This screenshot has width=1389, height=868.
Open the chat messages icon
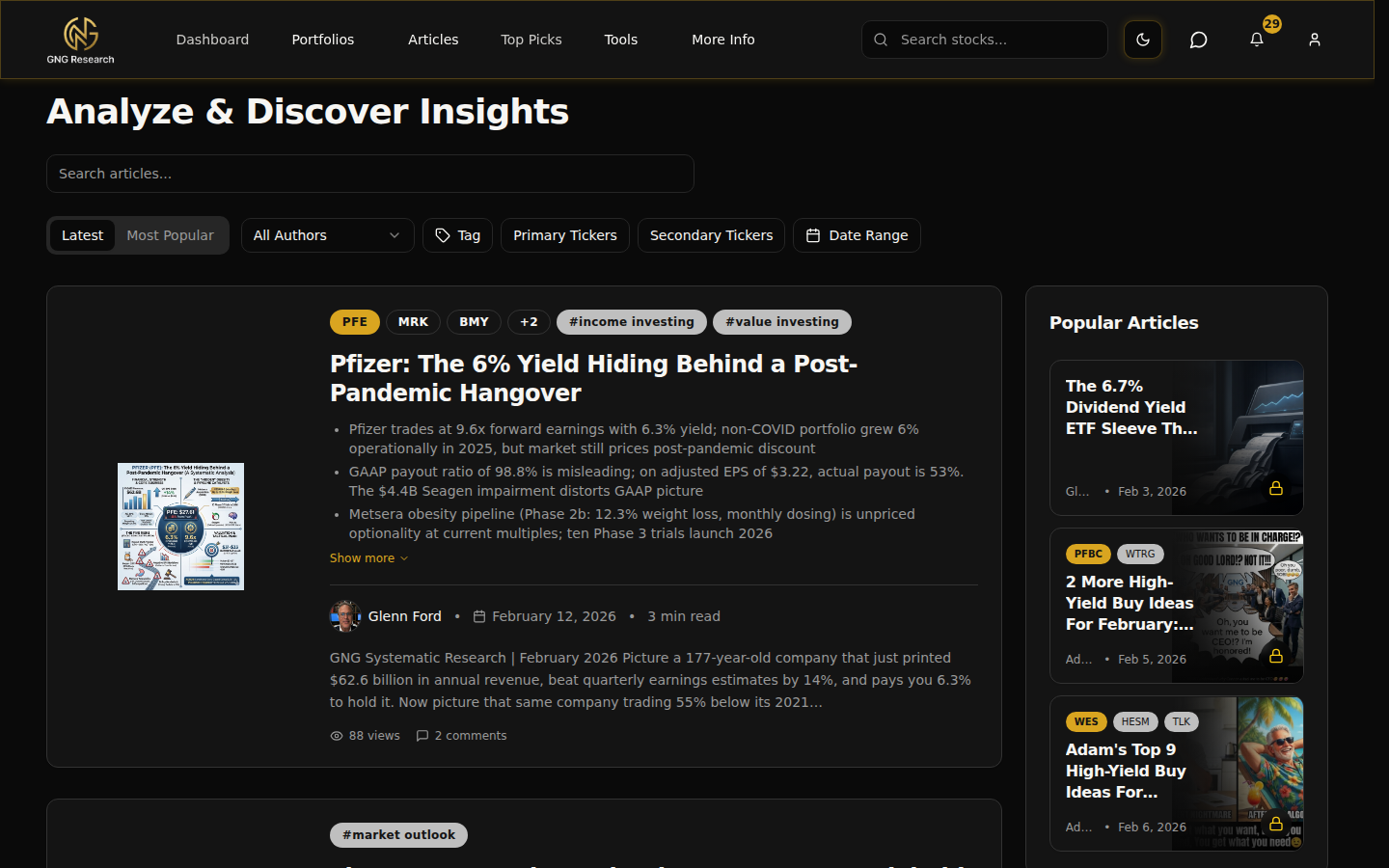click(1199, 40)
